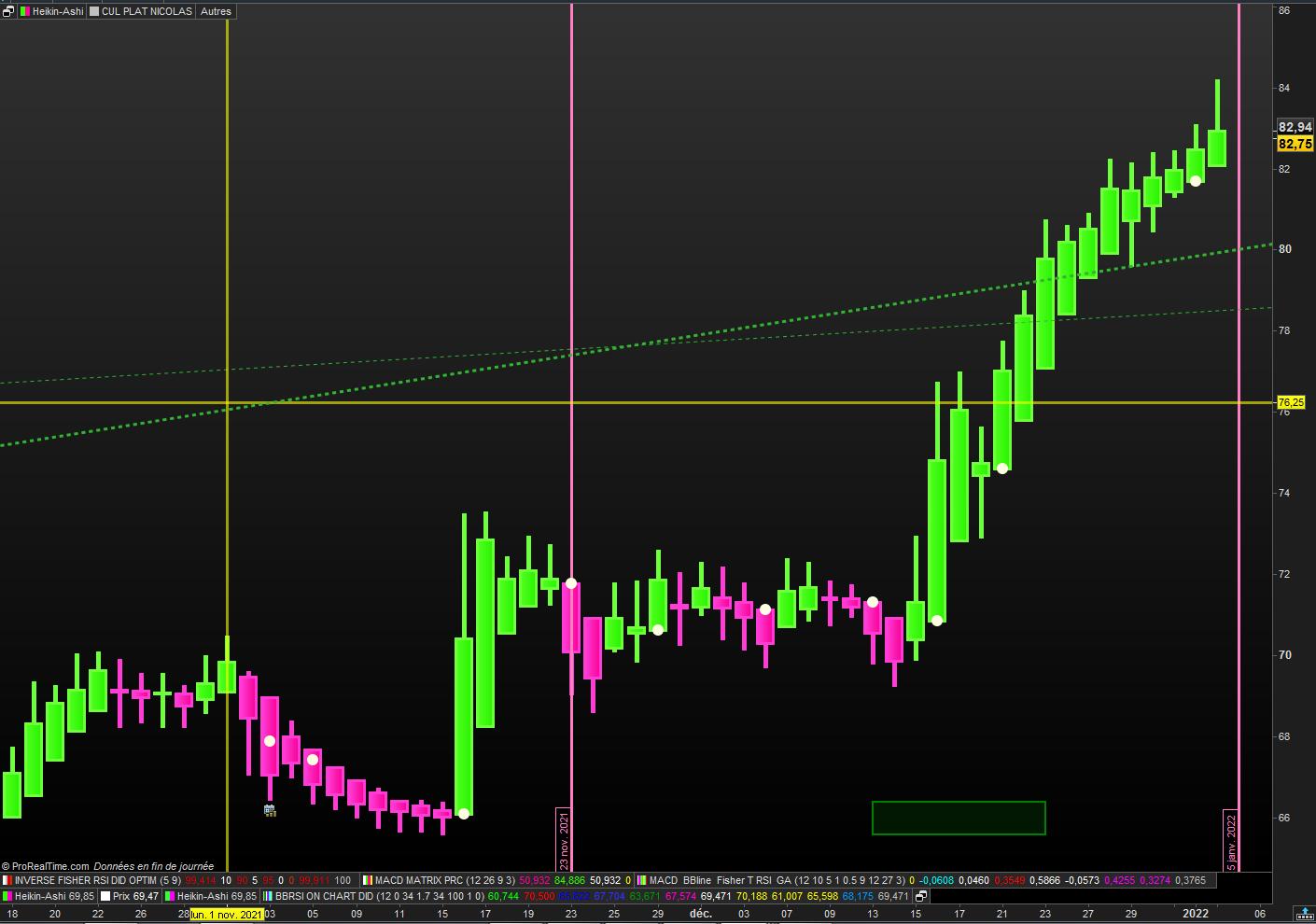Click the orange 82,75 price tag
1316x924 pixels.
pos(1295,144)
